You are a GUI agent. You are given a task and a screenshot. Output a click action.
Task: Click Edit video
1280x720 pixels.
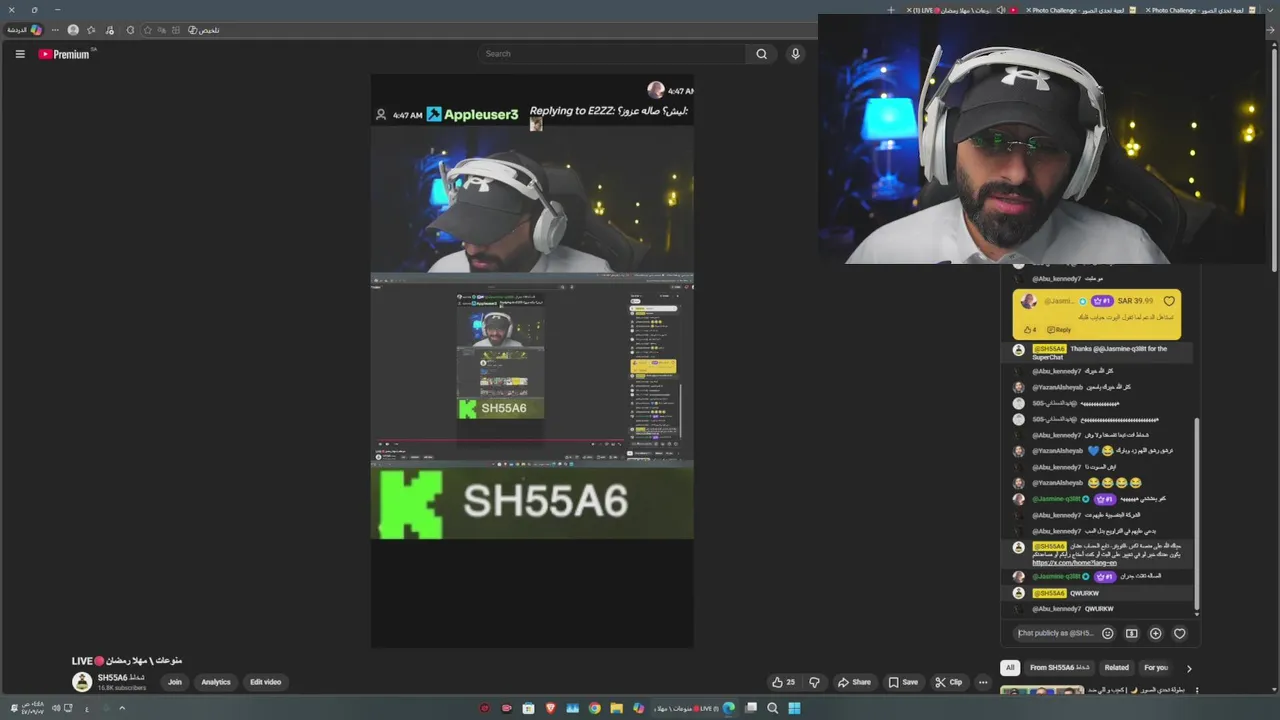(x=265, y=682)
